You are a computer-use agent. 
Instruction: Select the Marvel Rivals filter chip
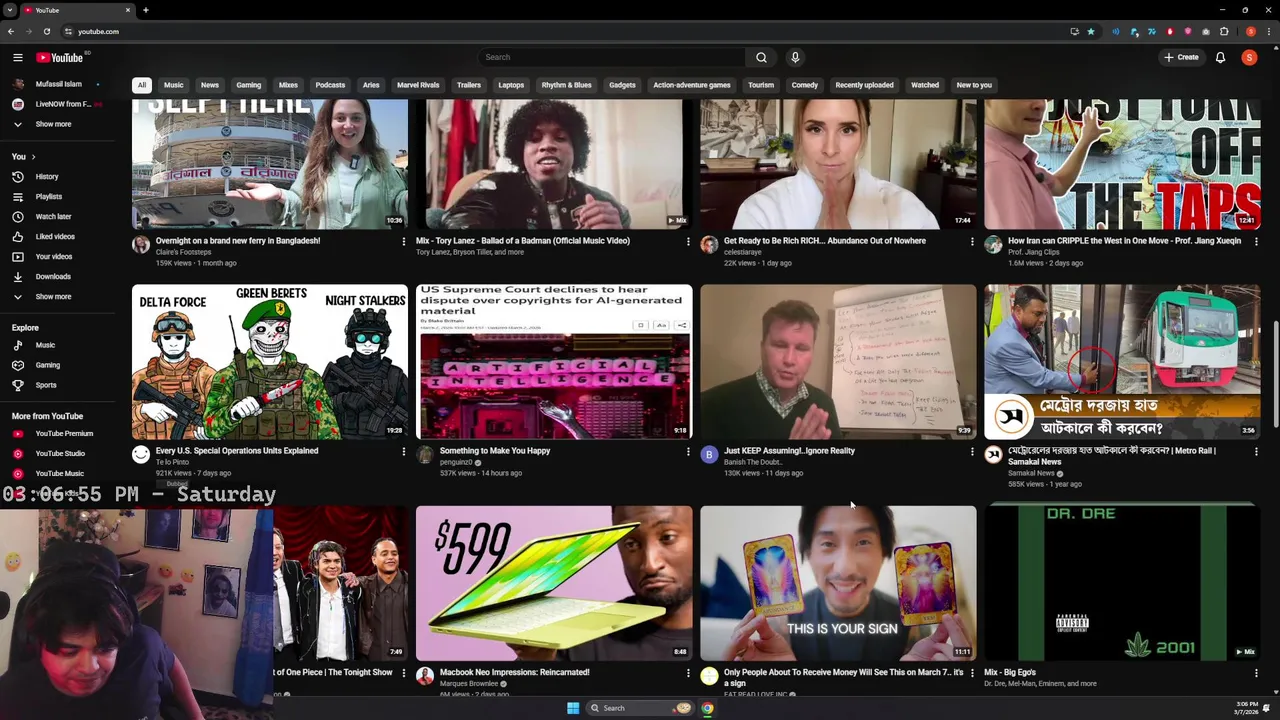tap(418, 85)
